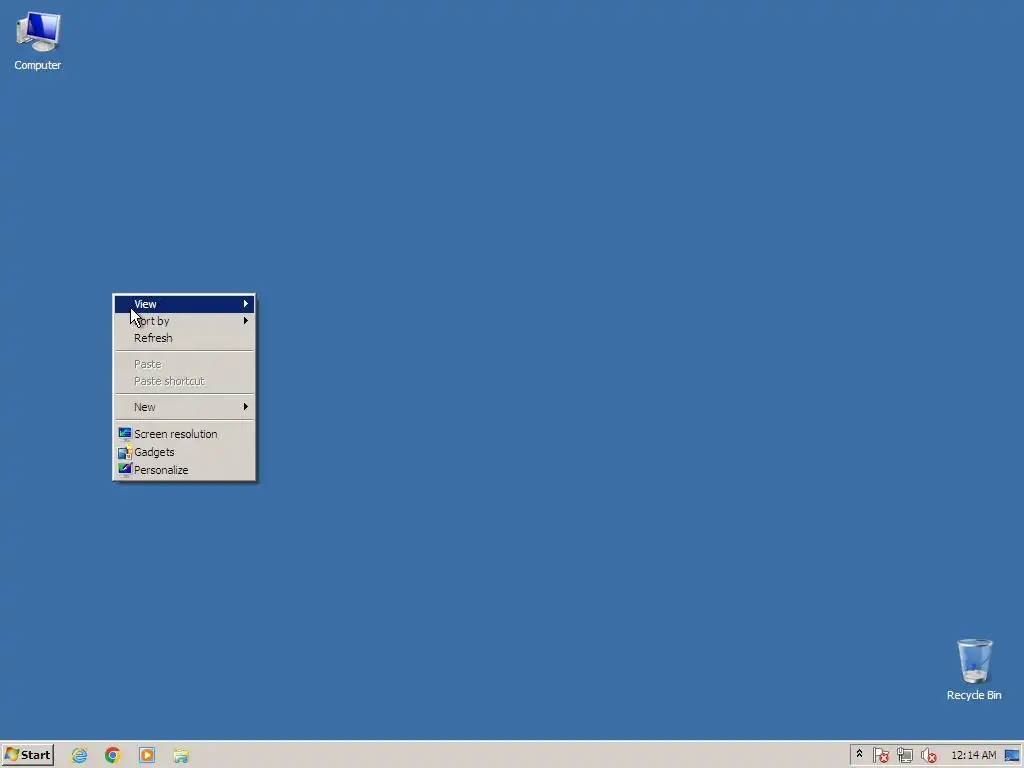This screenshot has height=768, width=1024.
Task: Click the Show desktop tray icon
Action: point(1012,756)
